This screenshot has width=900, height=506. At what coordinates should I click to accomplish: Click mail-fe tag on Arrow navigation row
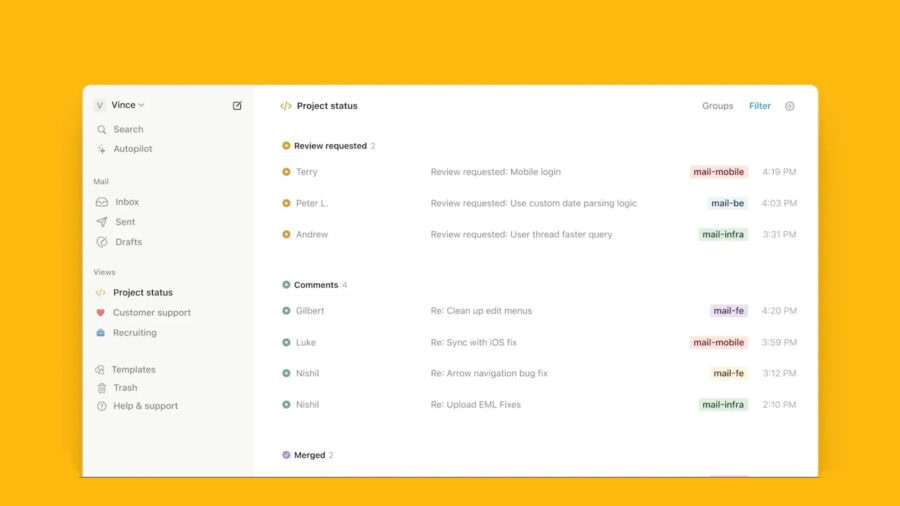tap(728, 373)
